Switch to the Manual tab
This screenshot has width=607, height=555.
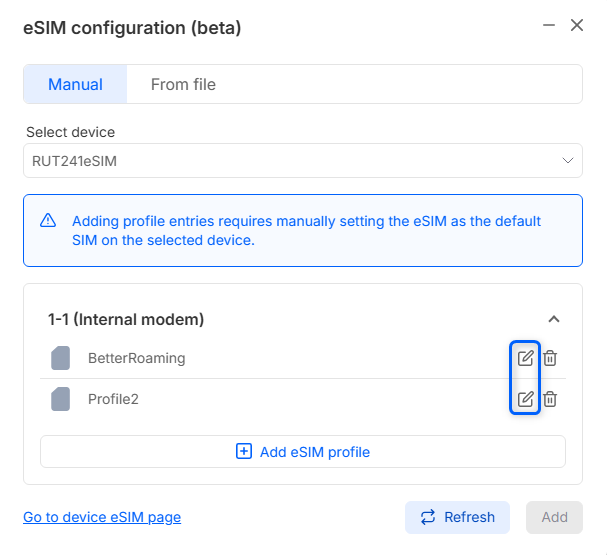click(x=75, y=84)
